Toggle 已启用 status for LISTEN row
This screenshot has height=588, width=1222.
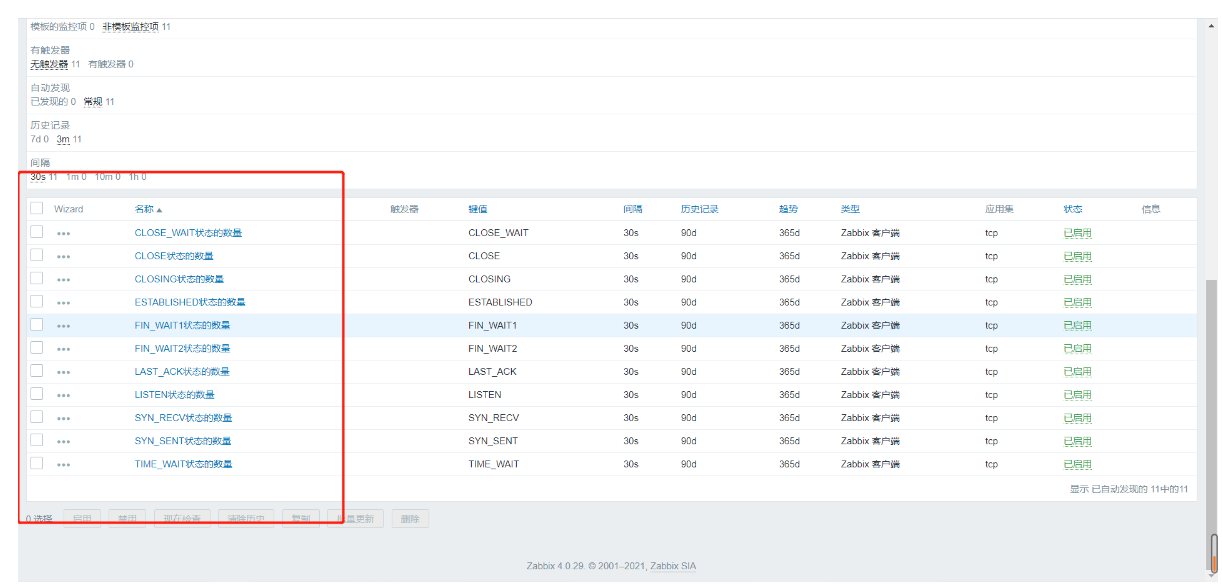click(x=1078, y=395)
